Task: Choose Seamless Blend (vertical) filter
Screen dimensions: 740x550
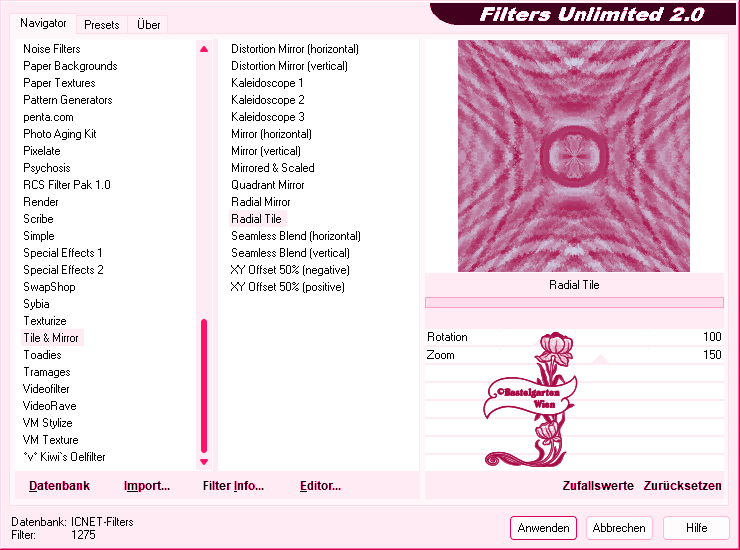Action: tap(290, 253)
